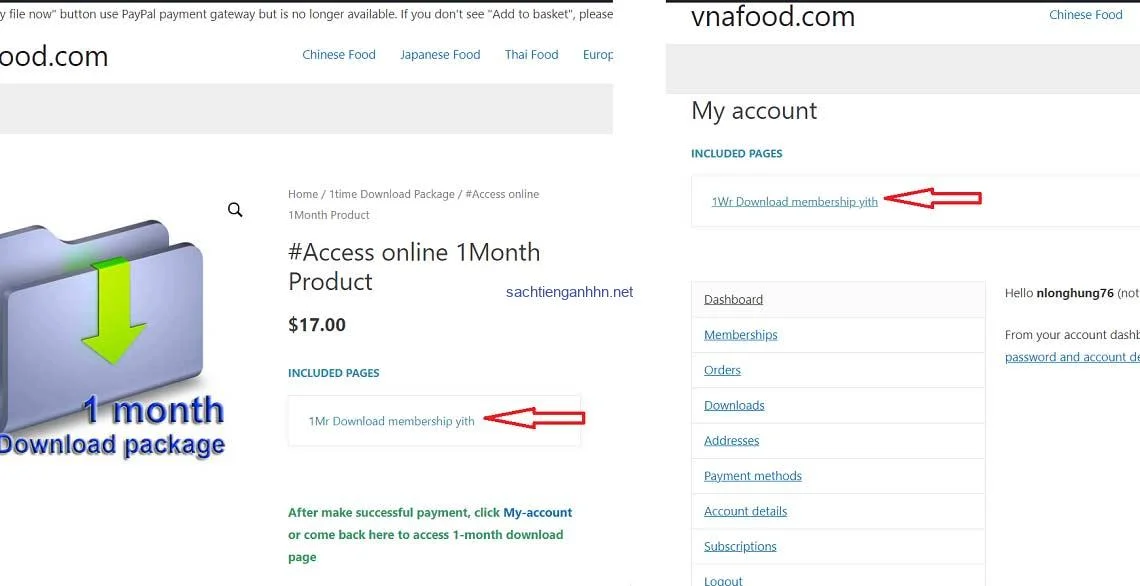Click the magnifier zoom icon on product image

pos(235,210)
